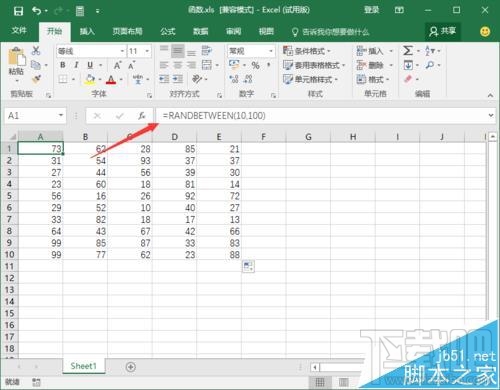Open Cell Styles menu
The width and height of the screenshot is (500, 390).
tap(310, 79)
